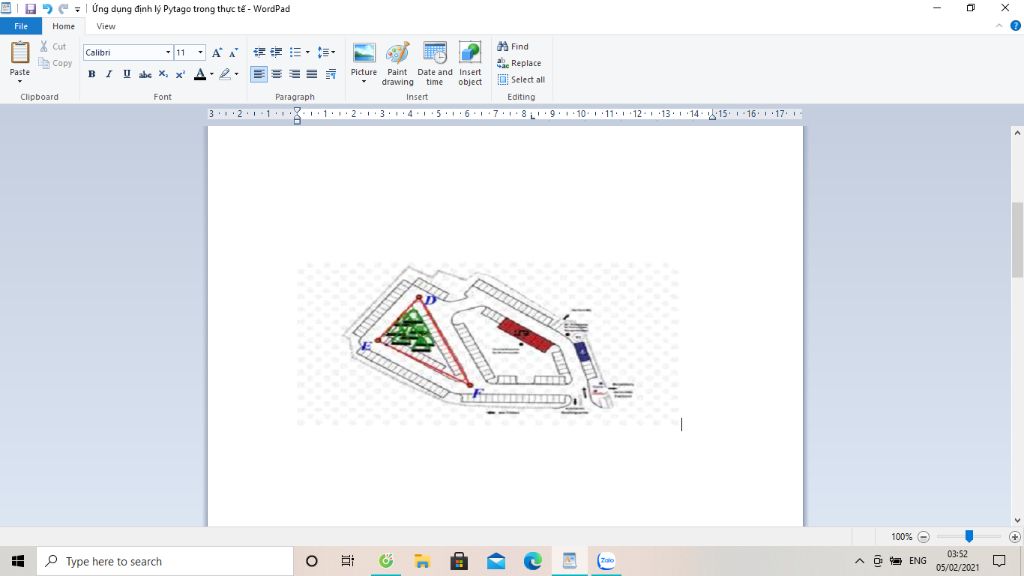This screenshot has width=1024, height=576.
Task: Switch to the View tab
Action: coord(106,26)
